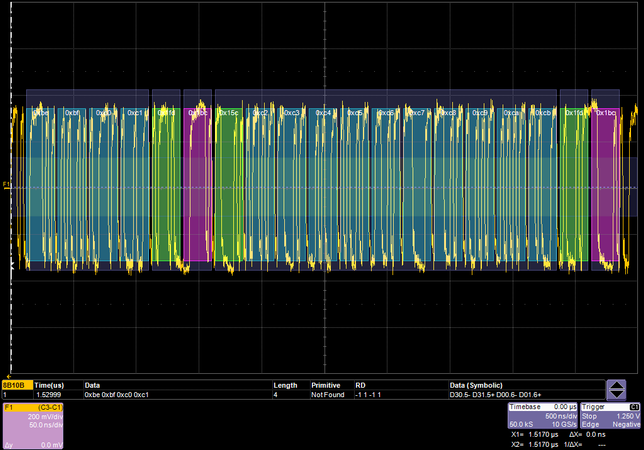Click the Not Found primitive cell

[328, 395]
